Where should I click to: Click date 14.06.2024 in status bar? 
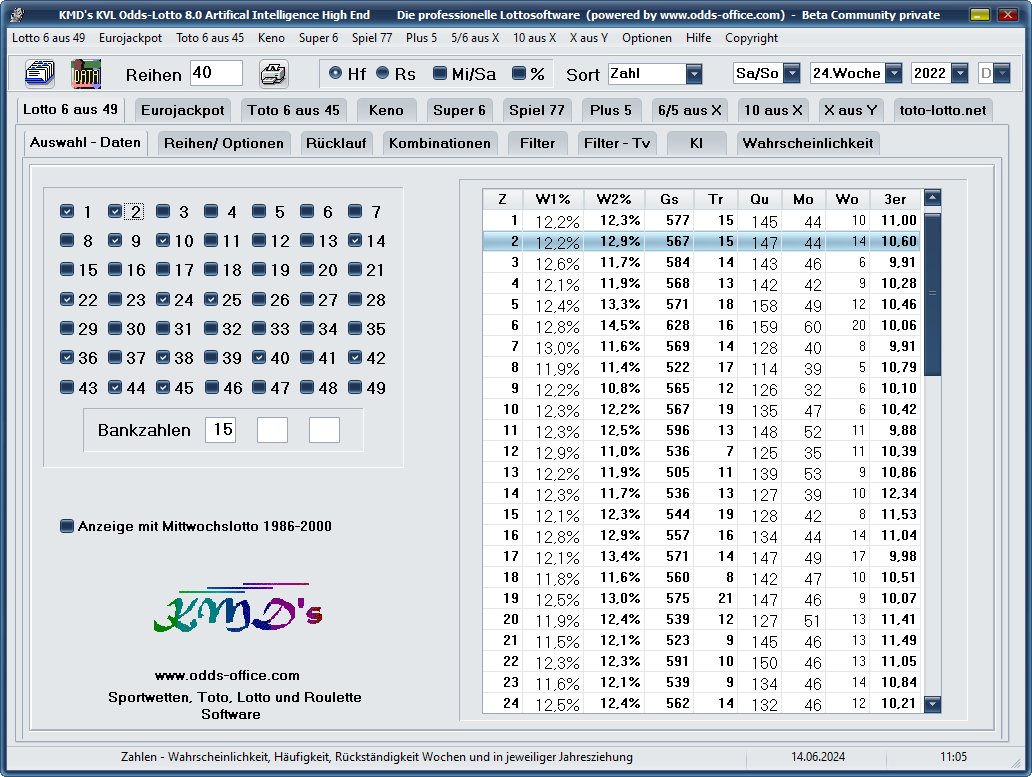pos(817,757)
